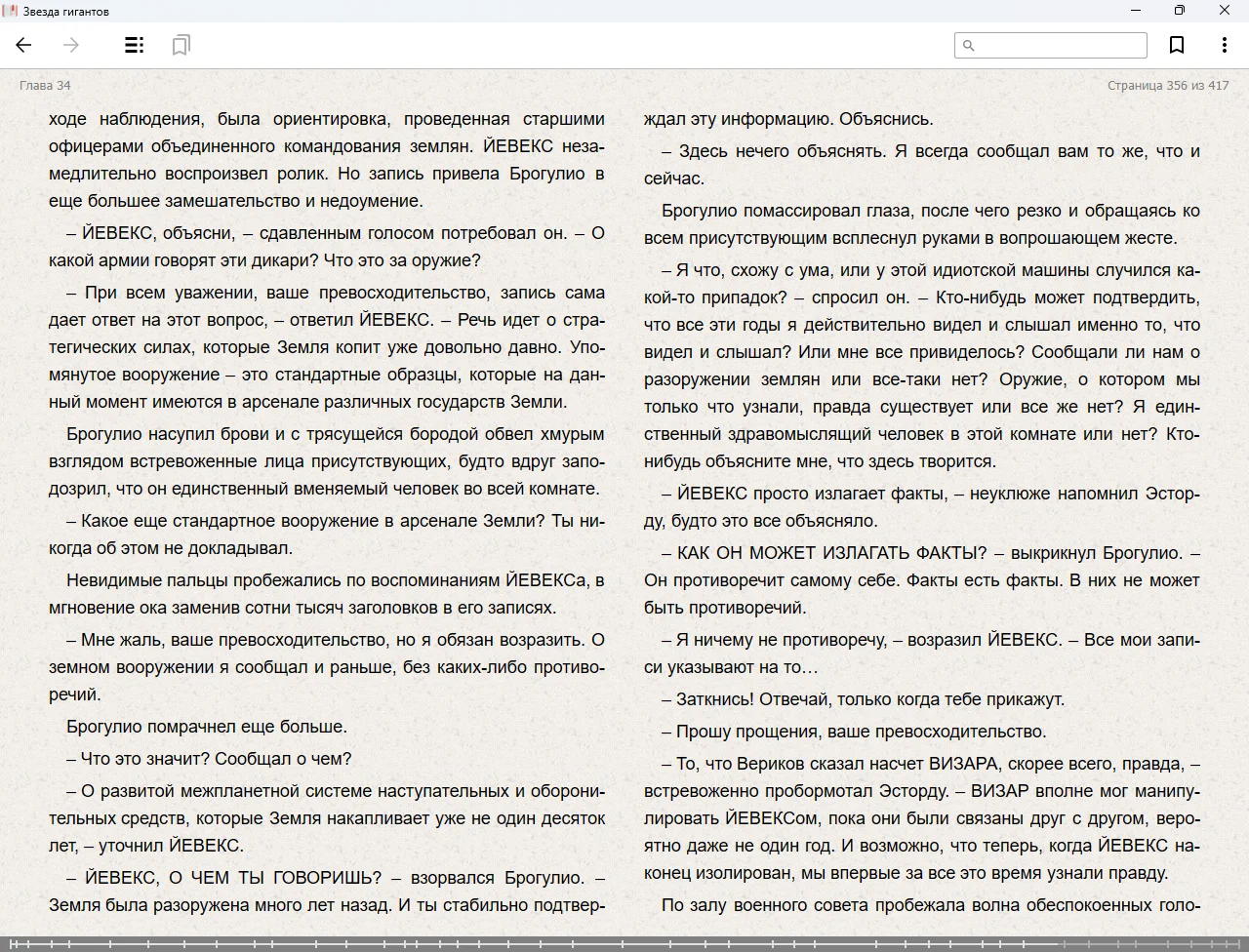Click the reading progress bar at bottom
This screenshot has width=1249, height=952.
pos(624,943)
